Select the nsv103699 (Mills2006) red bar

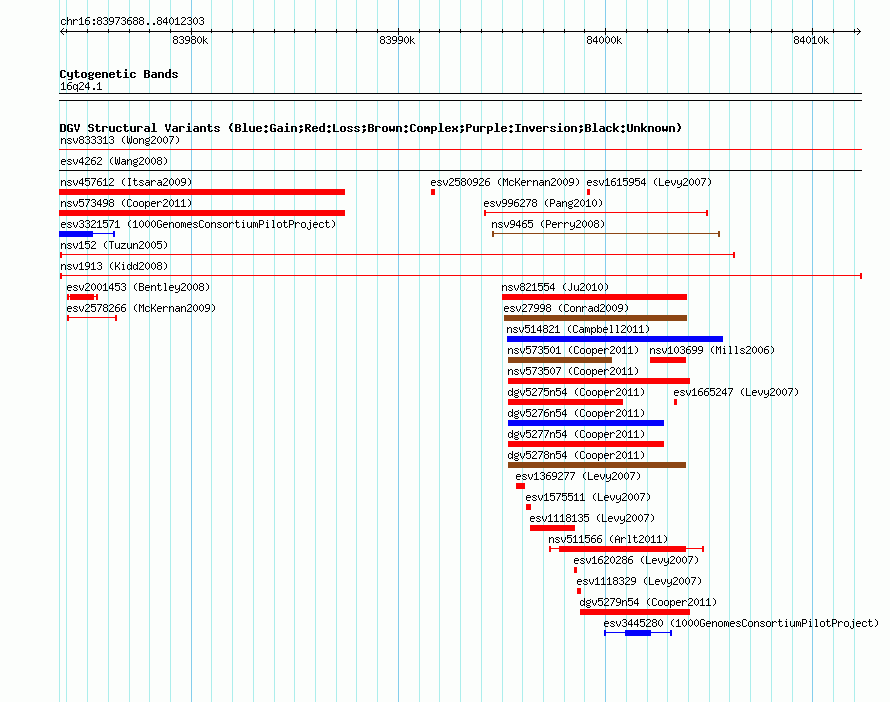pyautogui.click(x=668, y=360)
